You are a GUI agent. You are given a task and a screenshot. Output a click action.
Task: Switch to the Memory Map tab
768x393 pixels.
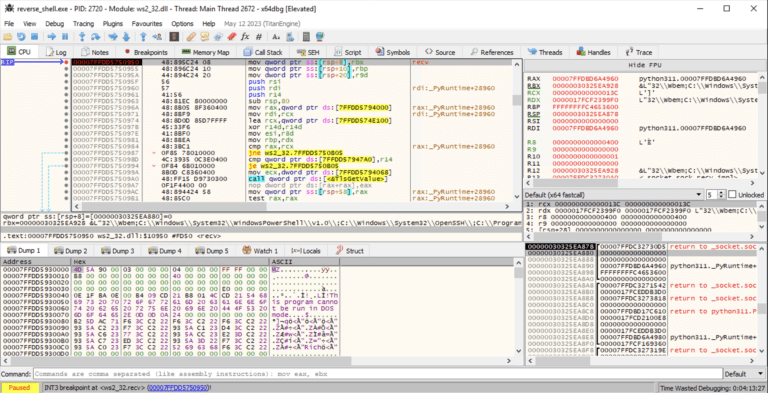[x=205, y=52]
